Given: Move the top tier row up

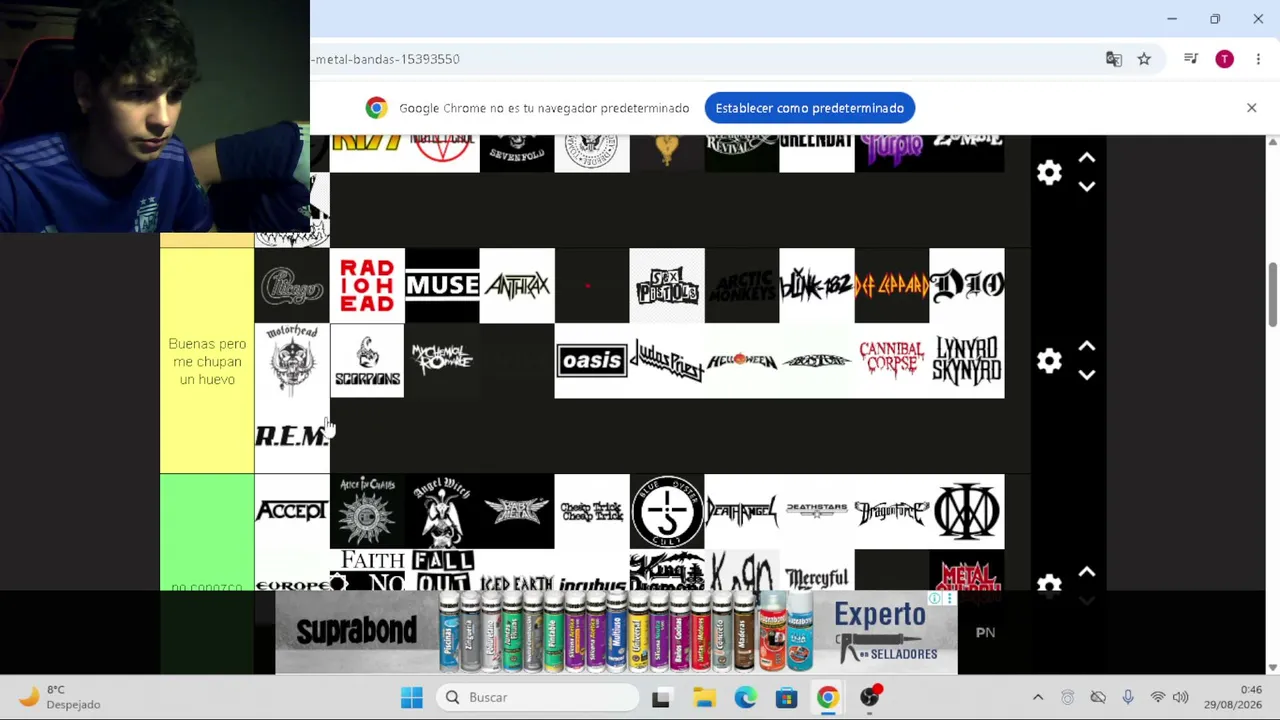Looking at the screenshot, I should click(1087, 159).
